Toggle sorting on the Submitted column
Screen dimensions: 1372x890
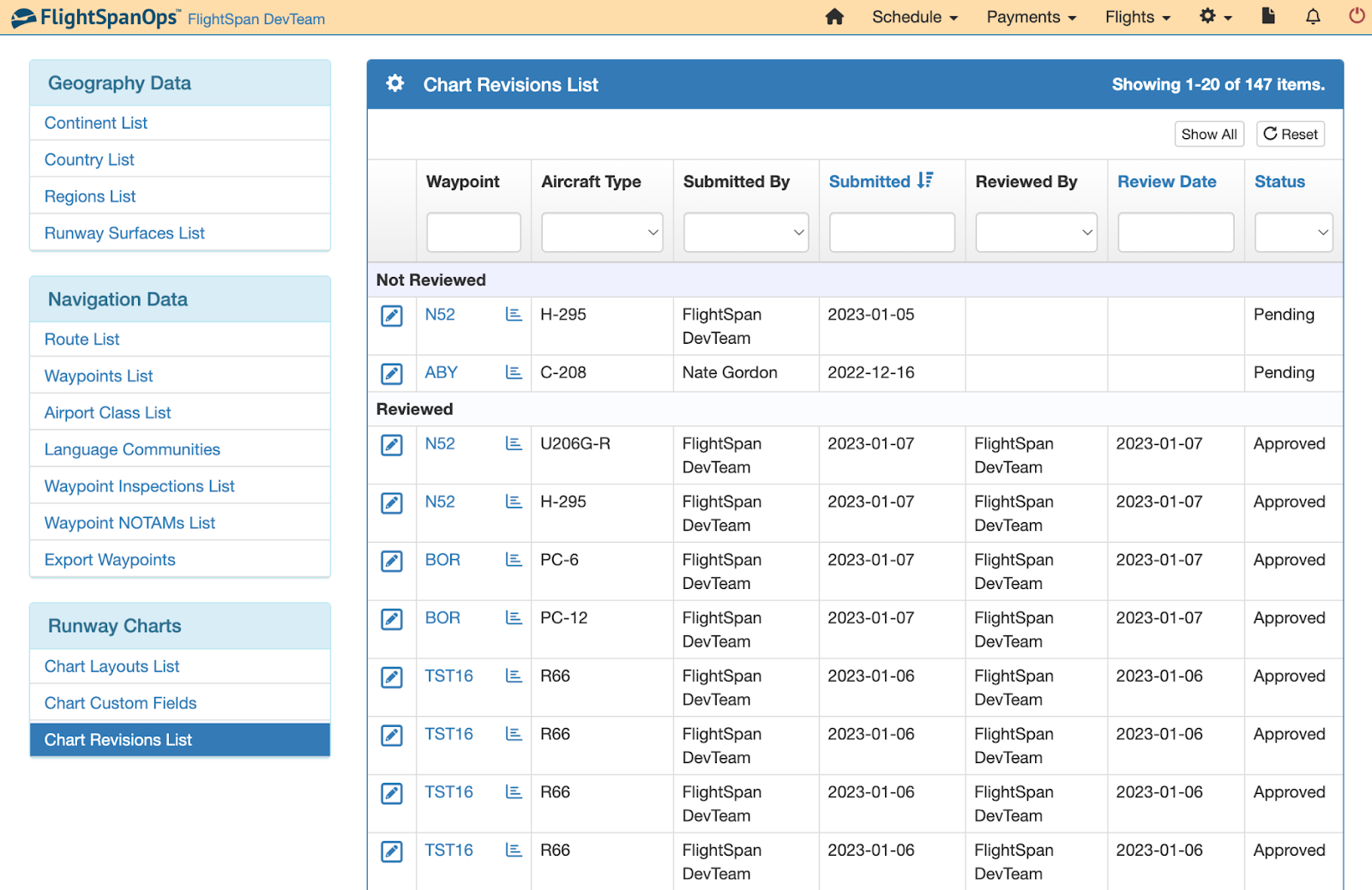click(x=876, y=181)
